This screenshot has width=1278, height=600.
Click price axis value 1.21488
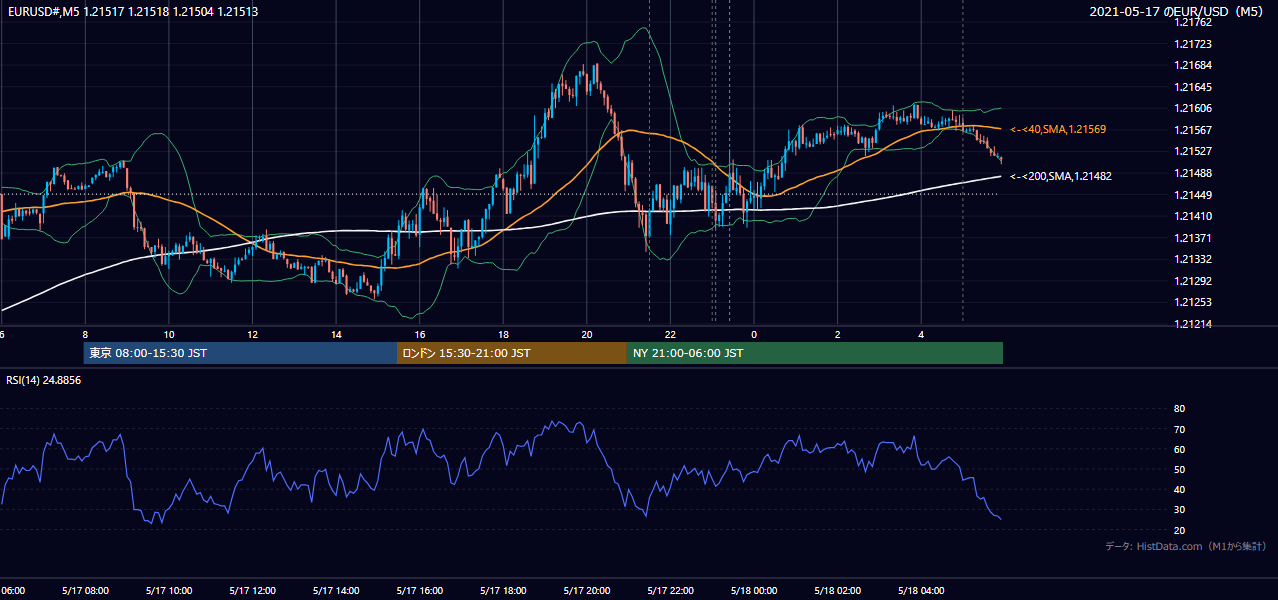1191,173
